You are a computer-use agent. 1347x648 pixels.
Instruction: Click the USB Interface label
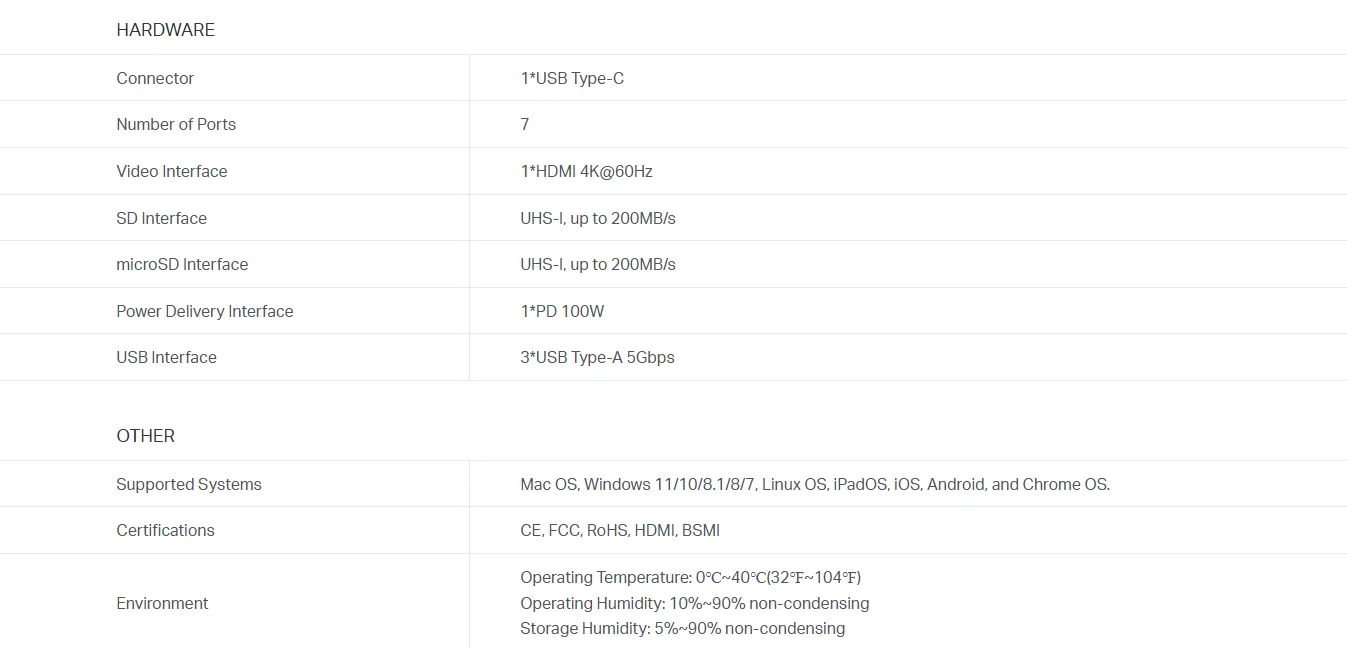[x=166, y=357]
